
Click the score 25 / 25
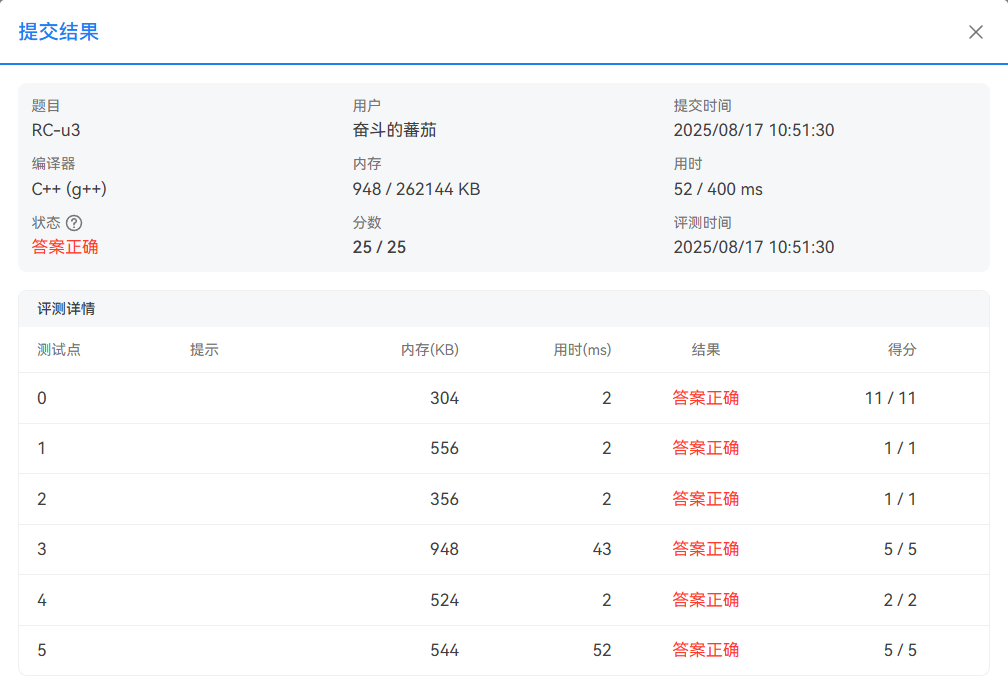(x=379, y=247)
